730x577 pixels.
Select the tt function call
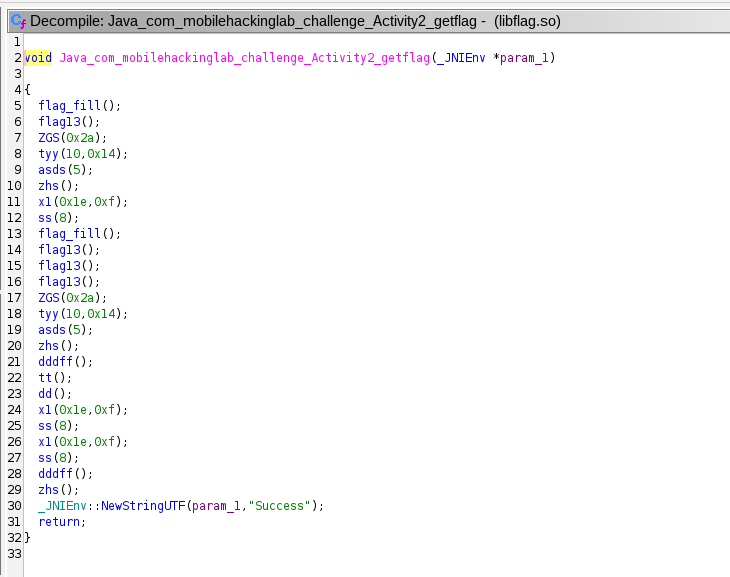[x=45, y=378]
